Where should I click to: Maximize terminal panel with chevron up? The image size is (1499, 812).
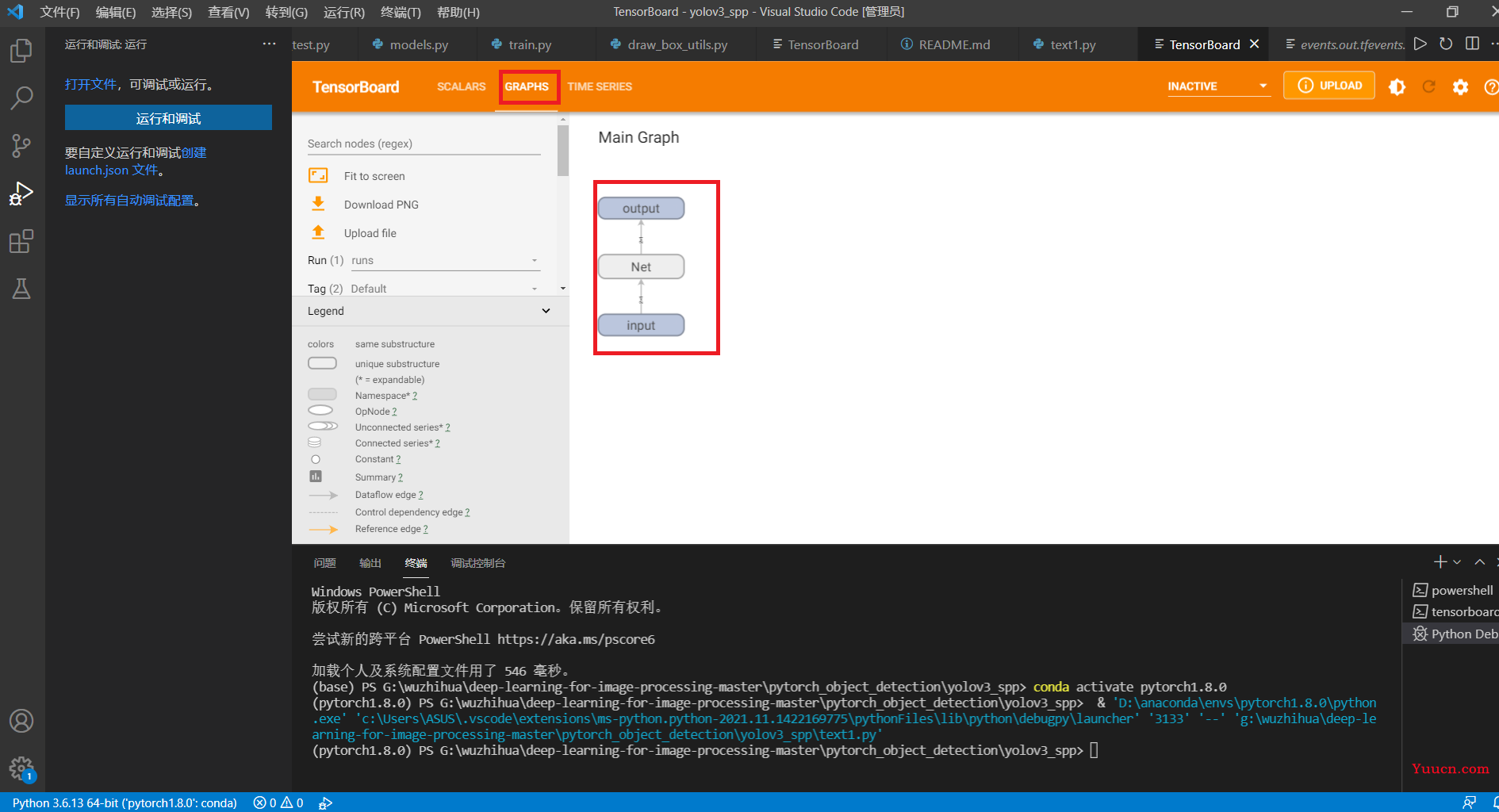tap(1480, 561)
